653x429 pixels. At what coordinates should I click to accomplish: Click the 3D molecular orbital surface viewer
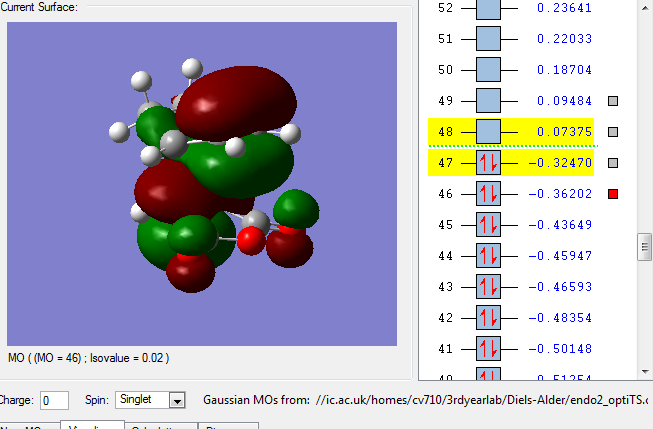tap(202, 184)
